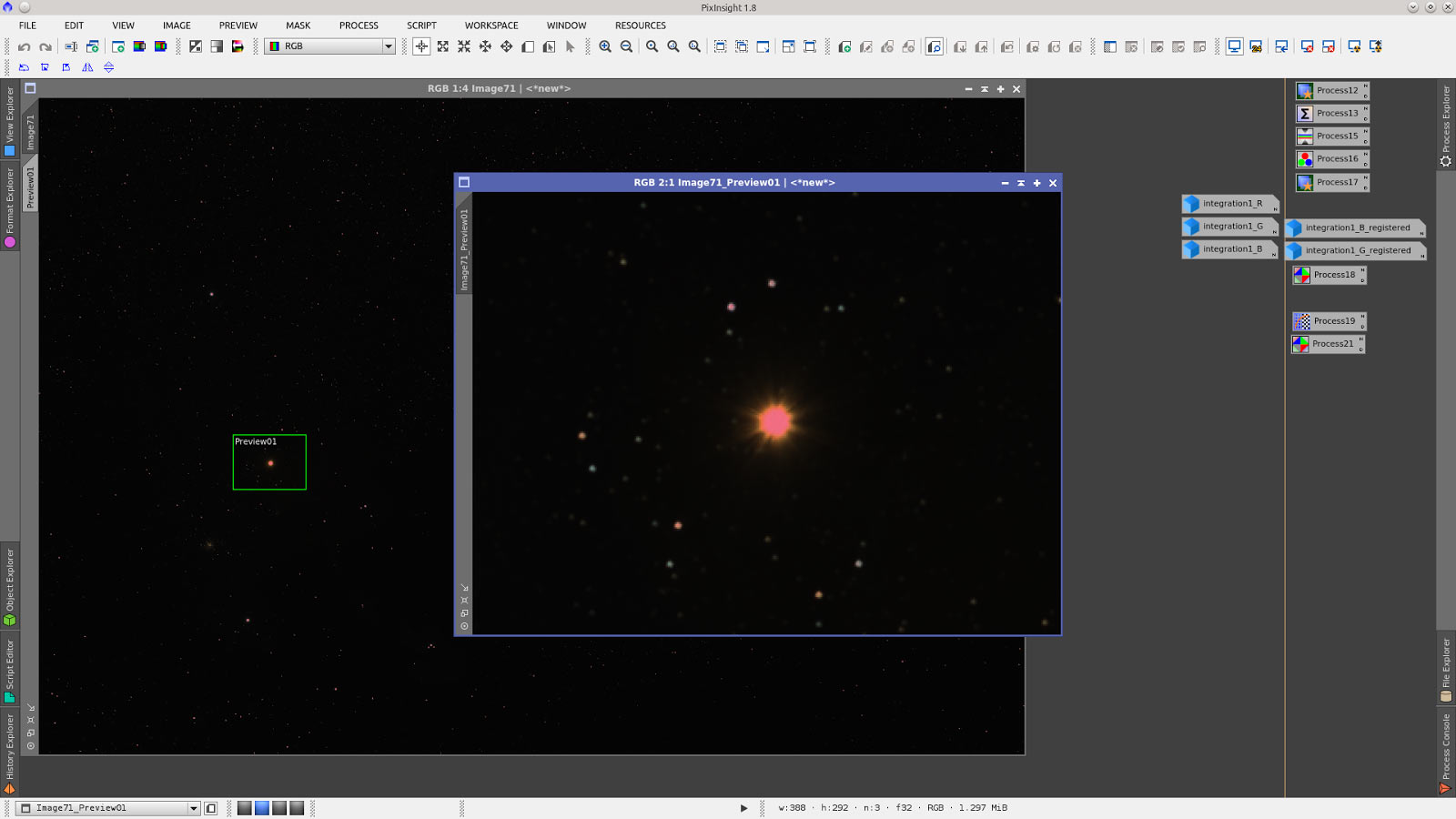
Task: Switch to the blue workspace button
Action: click(262, 808)
